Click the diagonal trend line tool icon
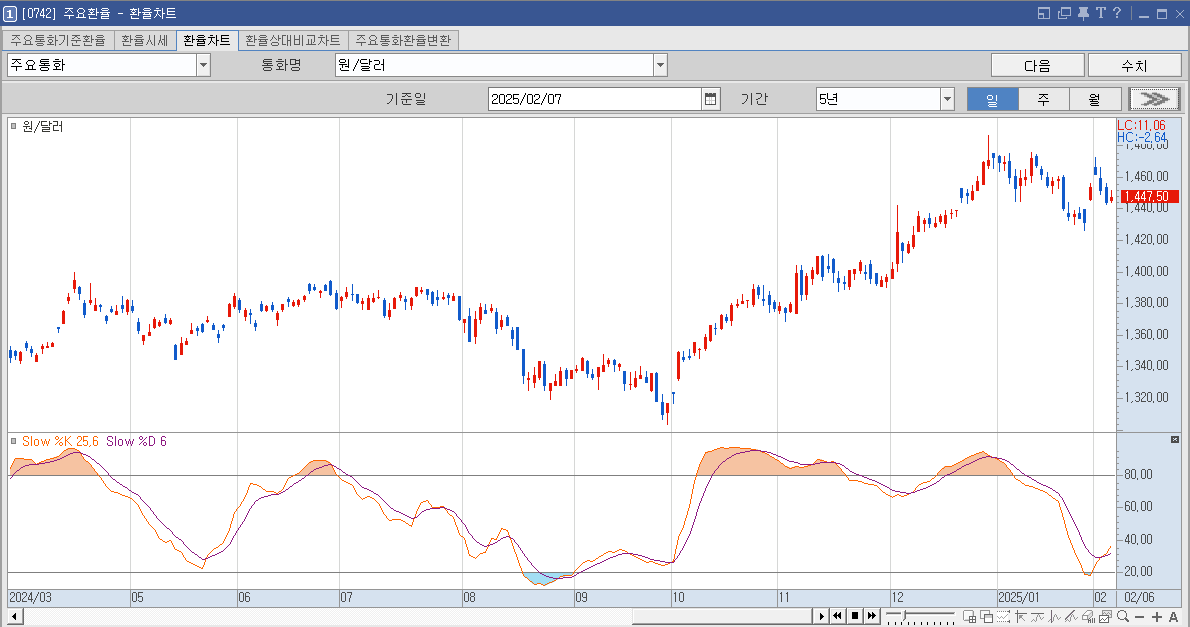This screenshot has width=1190, height=627. (1071, 616)
